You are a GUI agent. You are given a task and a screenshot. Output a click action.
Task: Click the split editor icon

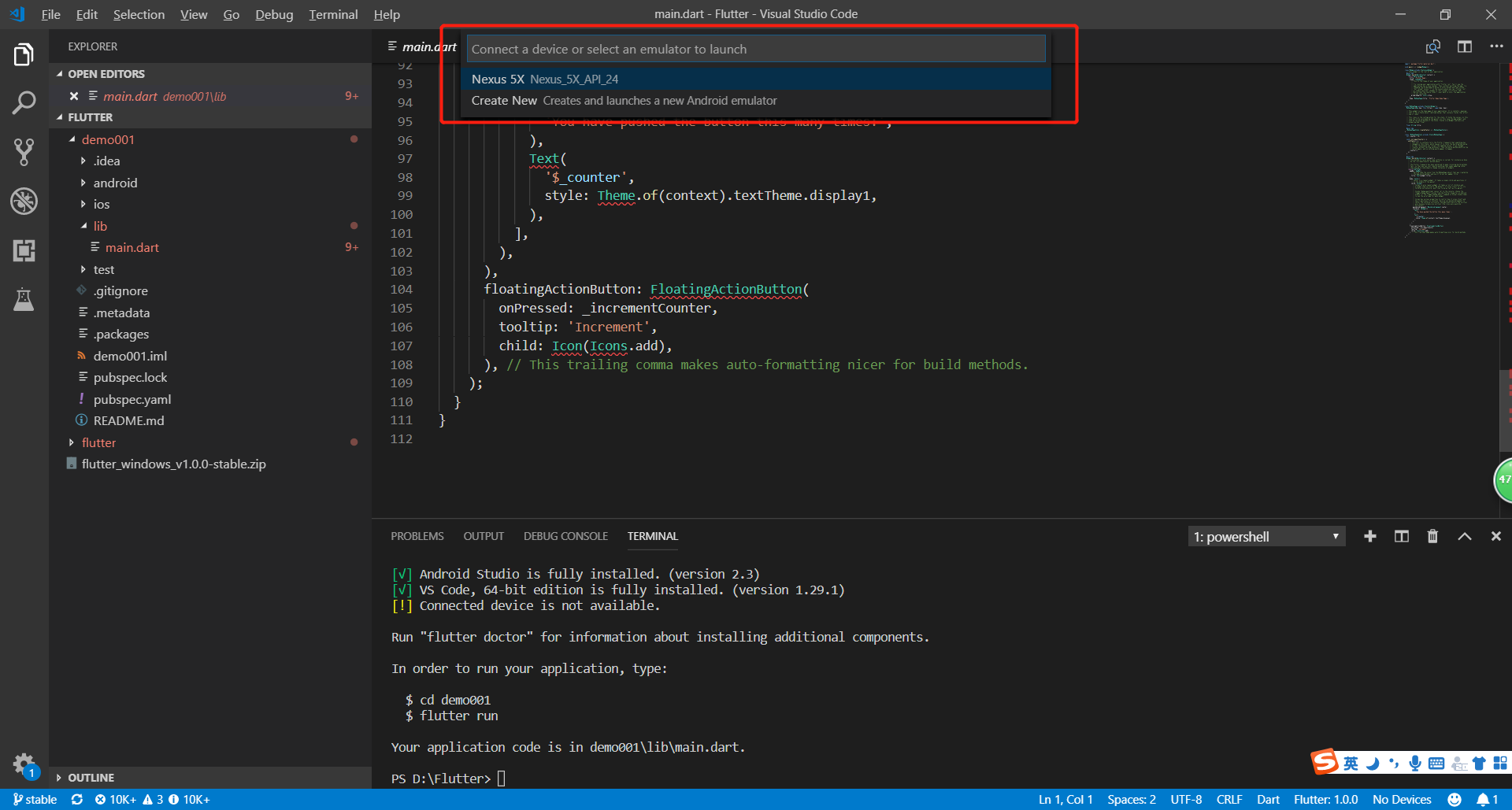pos(1465,46)
